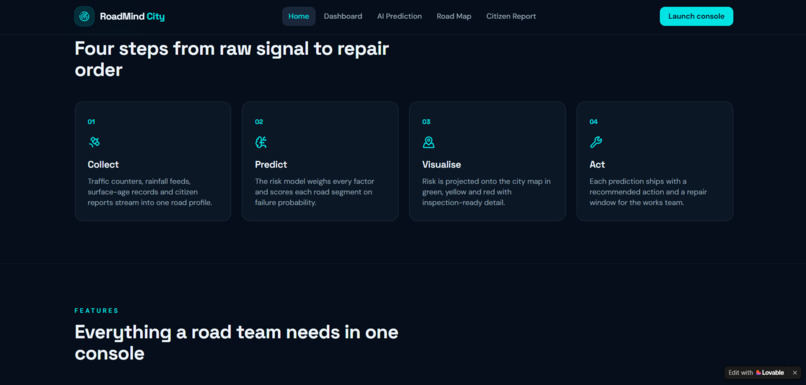Open the Citizen Report page
Screen dimensions: 806x385
click(x=511, y=16)
